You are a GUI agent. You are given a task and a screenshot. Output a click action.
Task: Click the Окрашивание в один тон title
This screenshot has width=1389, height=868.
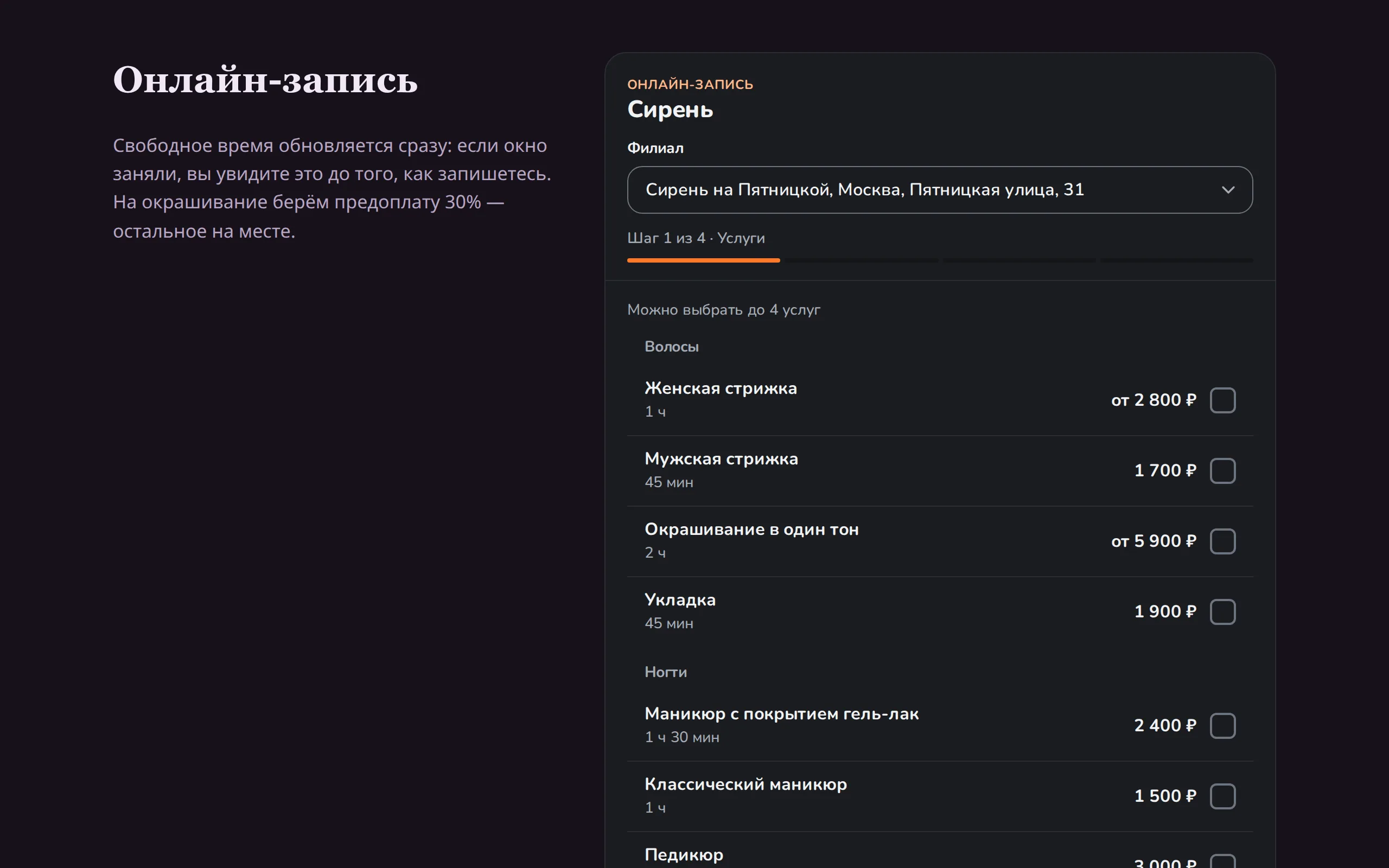[751, 530]
